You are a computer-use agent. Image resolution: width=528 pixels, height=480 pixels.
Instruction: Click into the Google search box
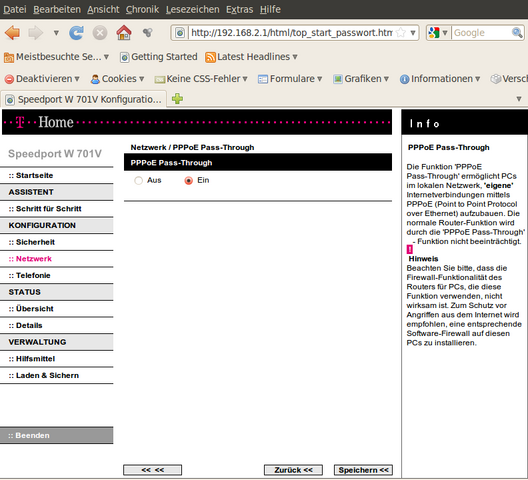[482, 33]
